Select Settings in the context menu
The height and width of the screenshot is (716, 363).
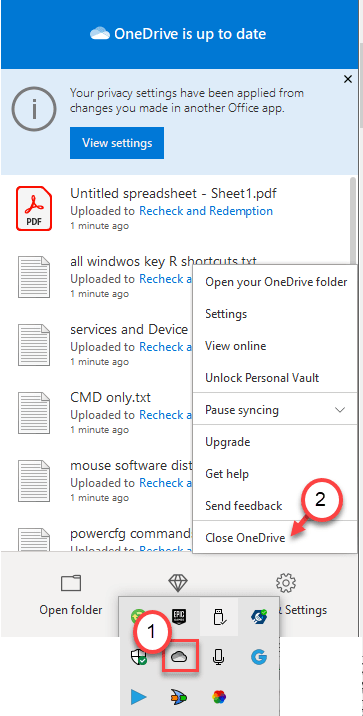click(x=275, y=314)
